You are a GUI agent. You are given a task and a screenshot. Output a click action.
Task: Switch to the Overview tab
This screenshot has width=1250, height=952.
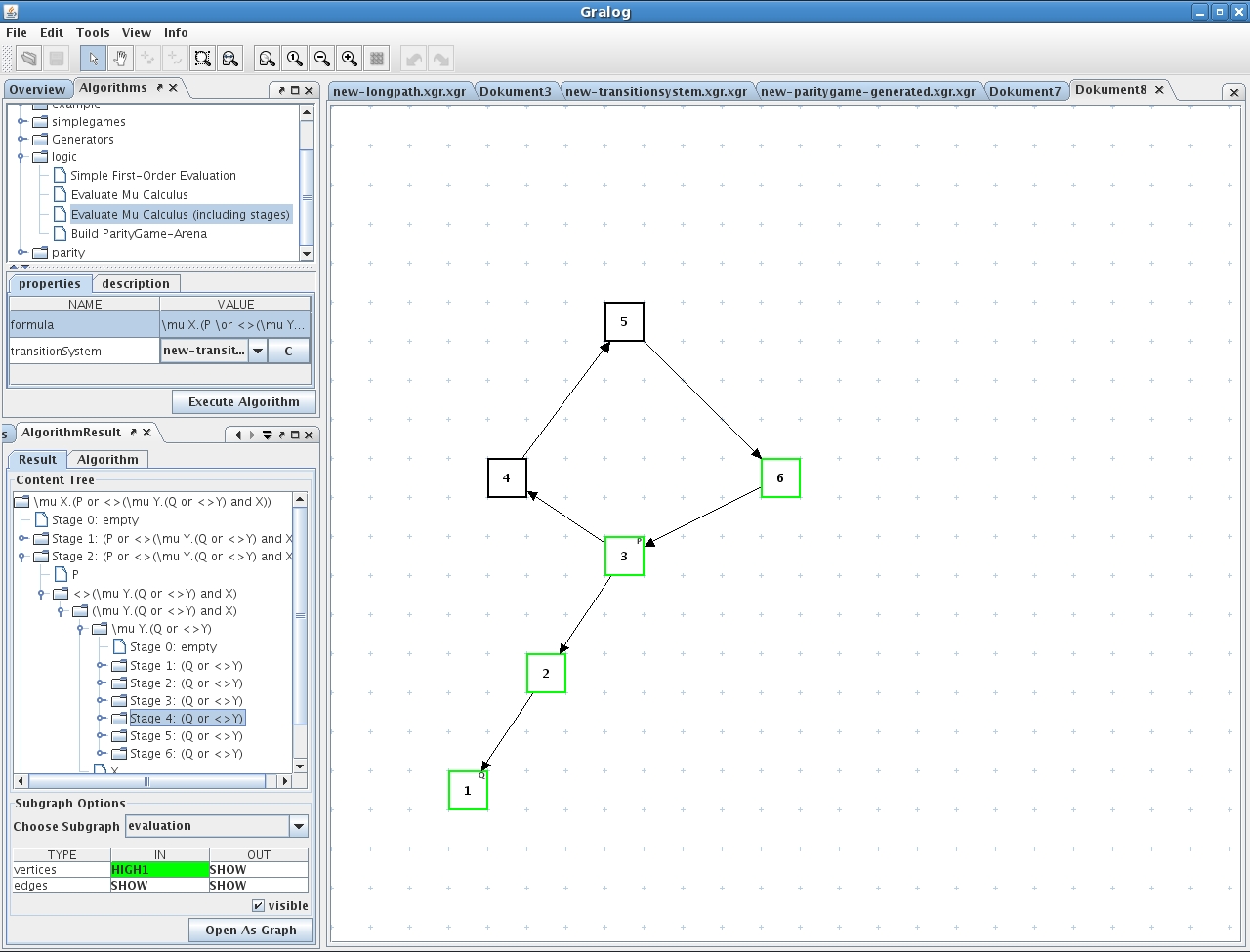37,89
